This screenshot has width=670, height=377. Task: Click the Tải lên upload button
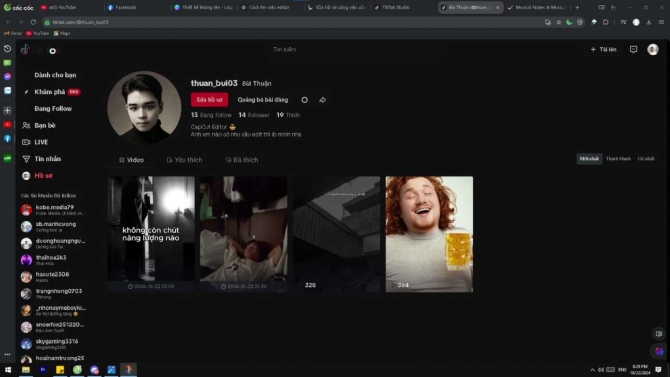(x=603, y=50)
